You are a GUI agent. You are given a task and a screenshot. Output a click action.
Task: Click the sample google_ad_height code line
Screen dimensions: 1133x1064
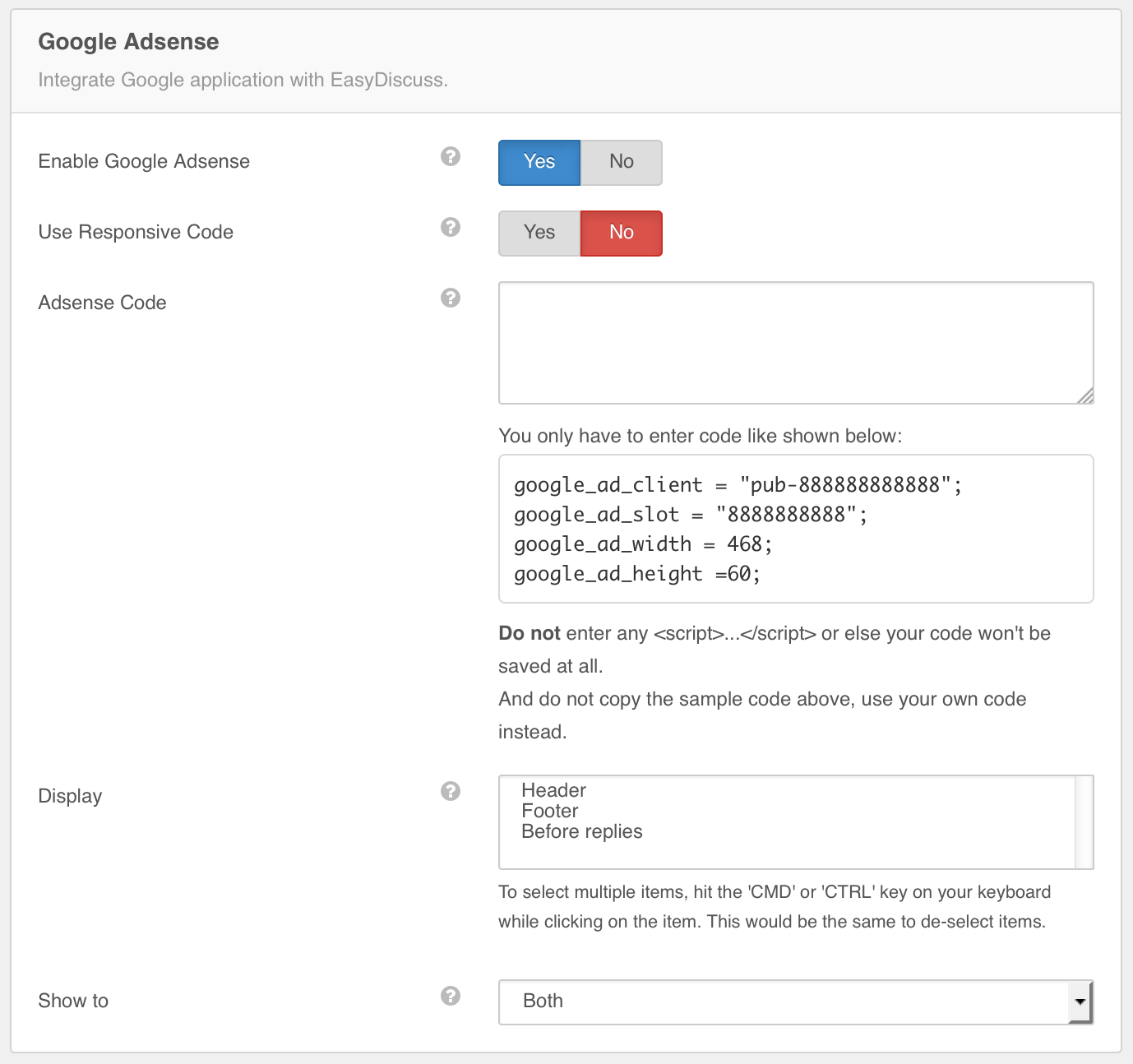pyautogui.click(x=637, y=574)
